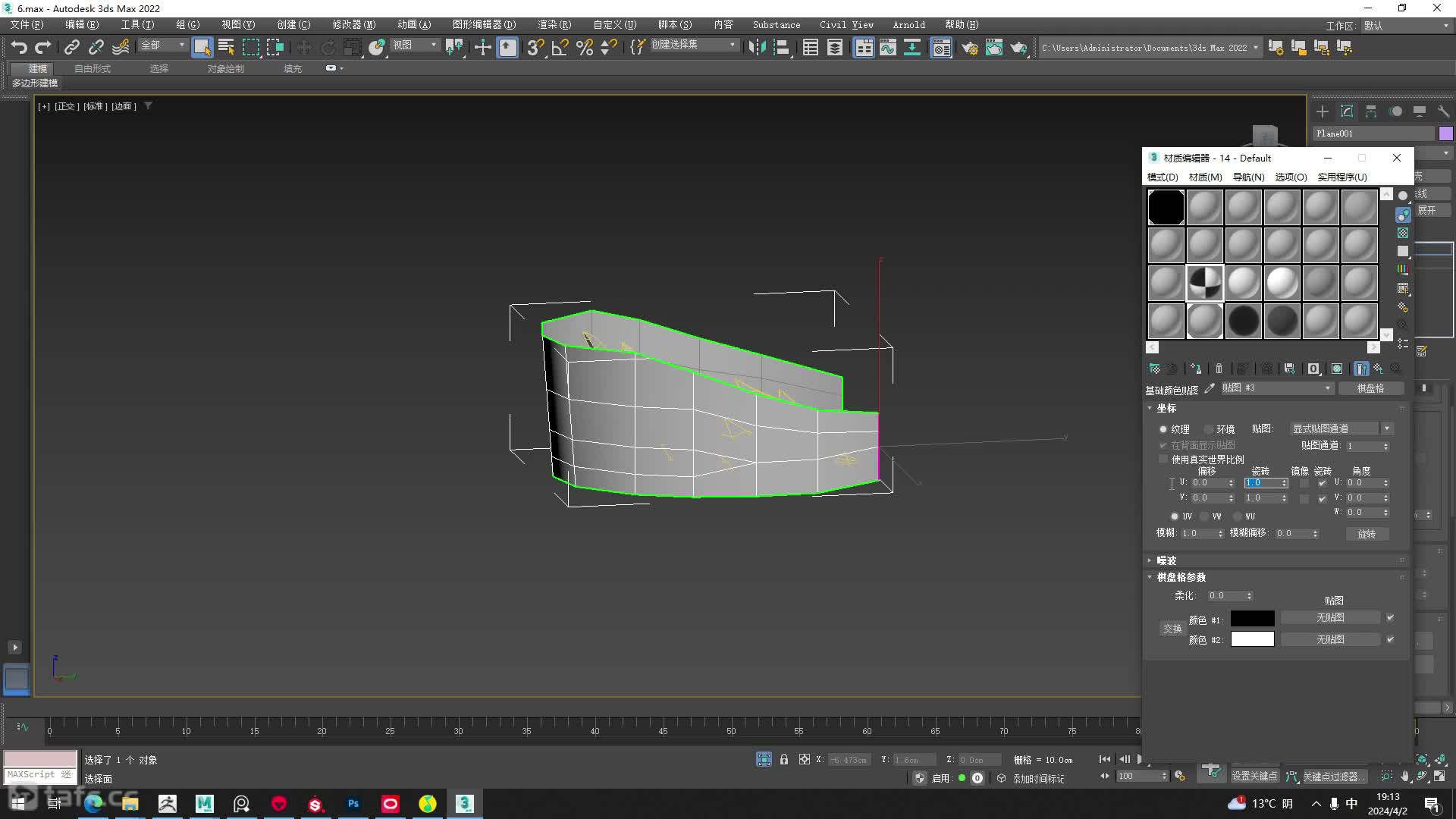Open the Scene Explorer toggle

coord(811,47)
